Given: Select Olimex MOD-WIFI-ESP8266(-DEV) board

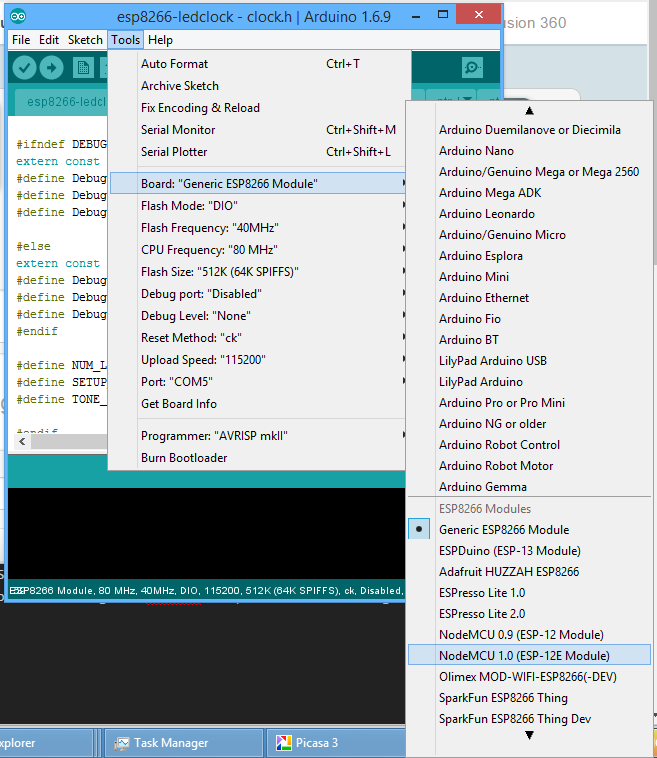Looking at the screenshot, I should pyautogui.click(x=529, y=677).
